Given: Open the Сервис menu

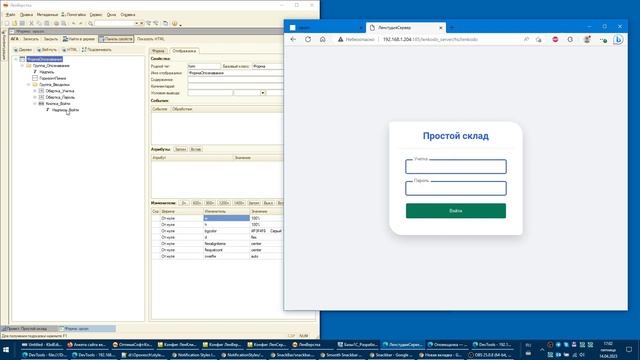Looking at the screenshot, I should pyautogui.click(x=96, y=15).
